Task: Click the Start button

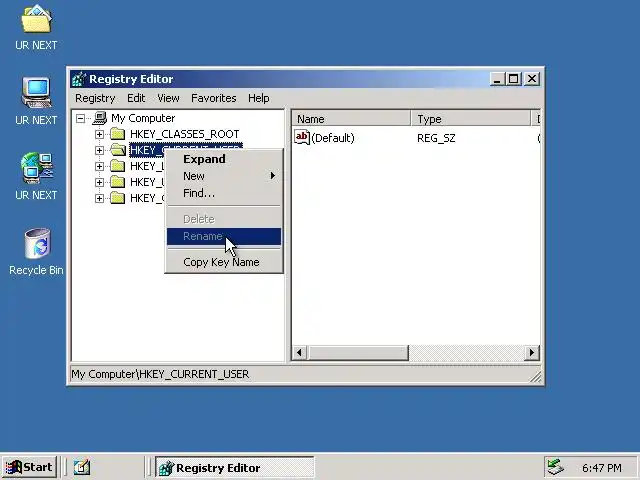Action: (29, 467)
